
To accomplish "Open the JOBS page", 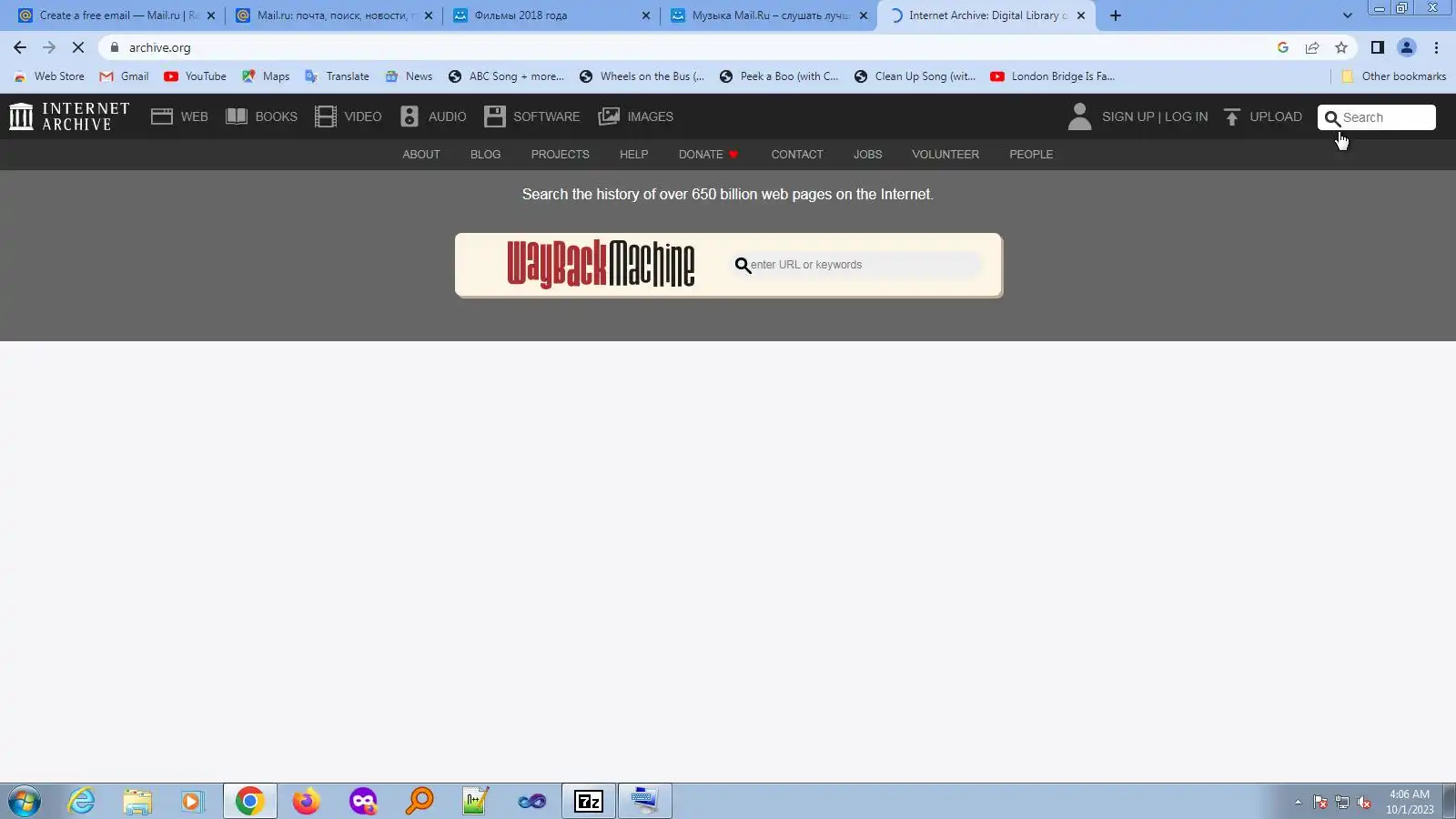I will pyautogui.click(x=868, y=155).
